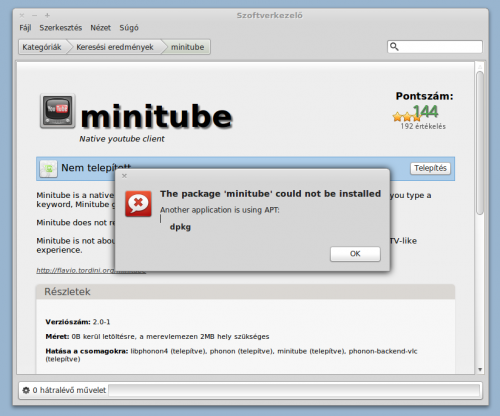Click the 'Nem telepített' status label
The height and width of the screenshot is (416, 500).
click(96, 168)
